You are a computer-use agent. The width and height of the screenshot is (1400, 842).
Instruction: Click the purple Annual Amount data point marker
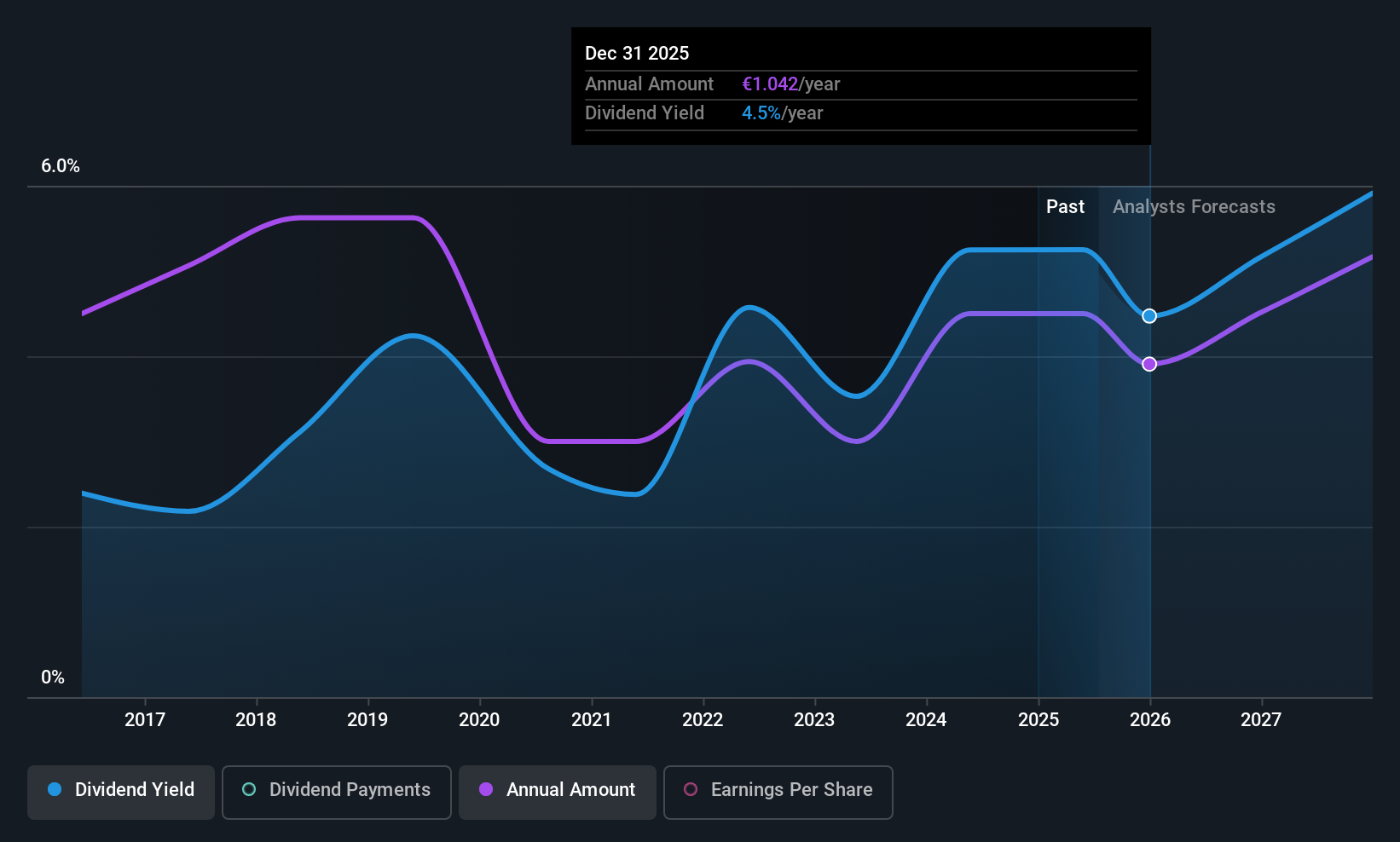point(1149,364)
